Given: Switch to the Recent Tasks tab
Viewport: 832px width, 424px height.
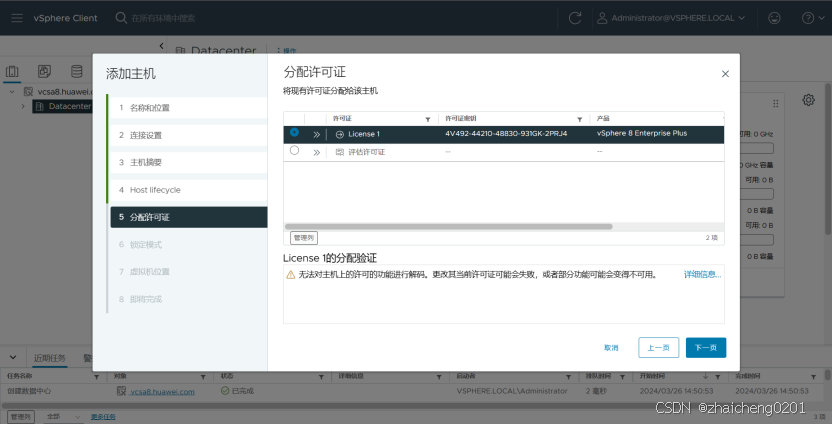Looking at the screenshot, I should point(50,358).
